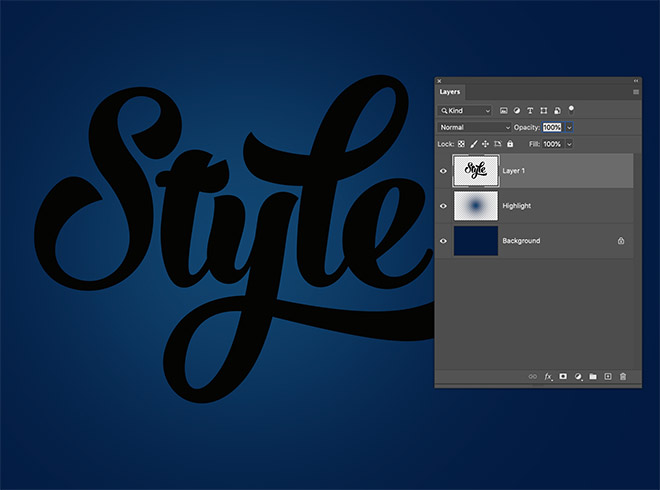Create a new fill or adjustment layer

click(x=578, y=377)
